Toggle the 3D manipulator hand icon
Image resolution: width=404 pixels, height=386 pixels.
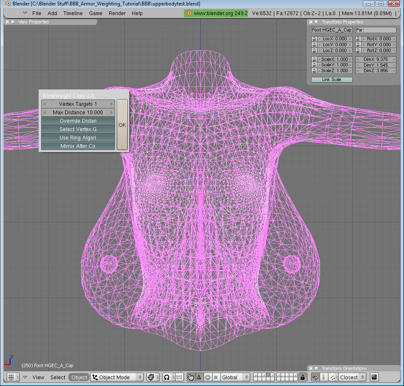[x=191, y=377]
